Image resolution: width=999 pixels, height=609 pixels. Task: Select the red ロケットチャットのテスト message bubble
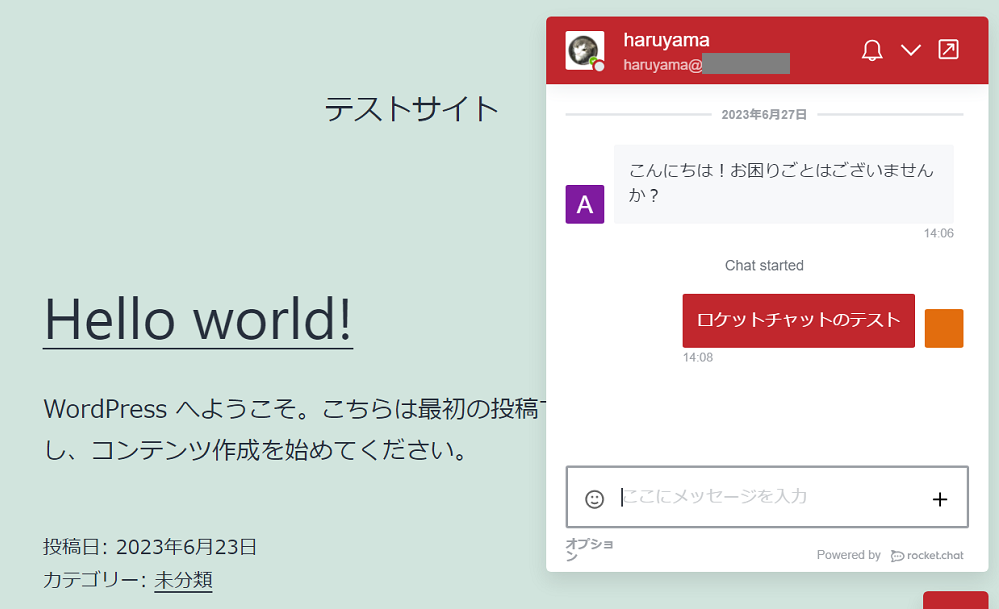(x=798, y=320)
